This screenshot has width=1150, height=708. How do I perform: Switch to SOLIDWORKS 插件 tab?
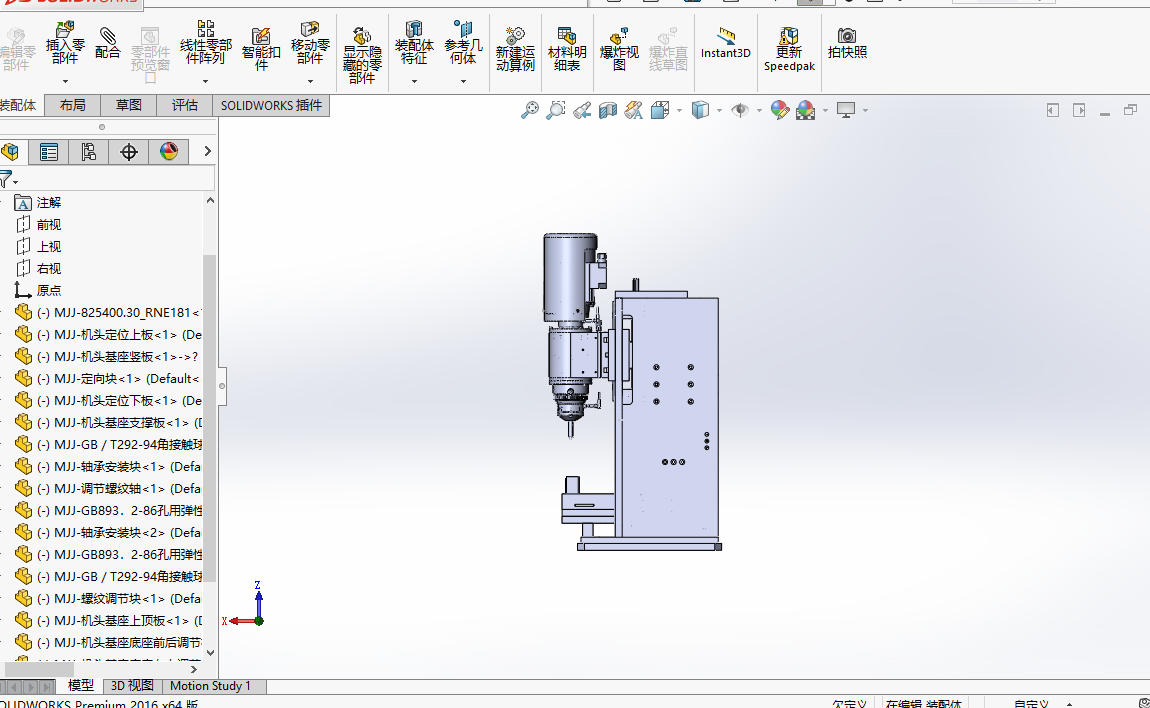point(271,106)
